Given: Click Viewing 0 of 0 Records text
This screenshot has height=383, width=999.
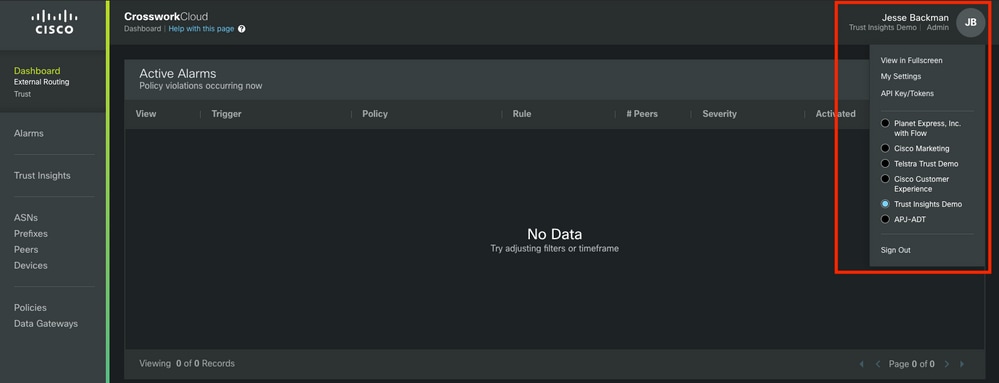Looking at the screenshot, I should point(187,363).
